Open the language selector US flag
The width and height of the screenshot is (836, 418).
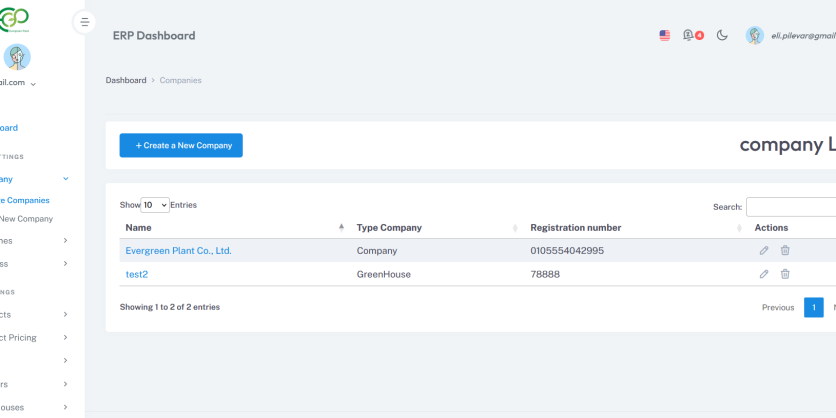coord(664,36)
